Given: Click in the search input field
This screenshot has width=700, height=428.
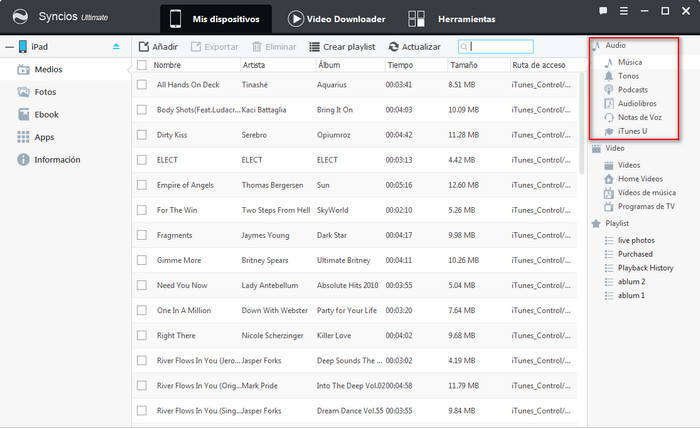Looking at the screenshot, I should [x=496, y=46].
